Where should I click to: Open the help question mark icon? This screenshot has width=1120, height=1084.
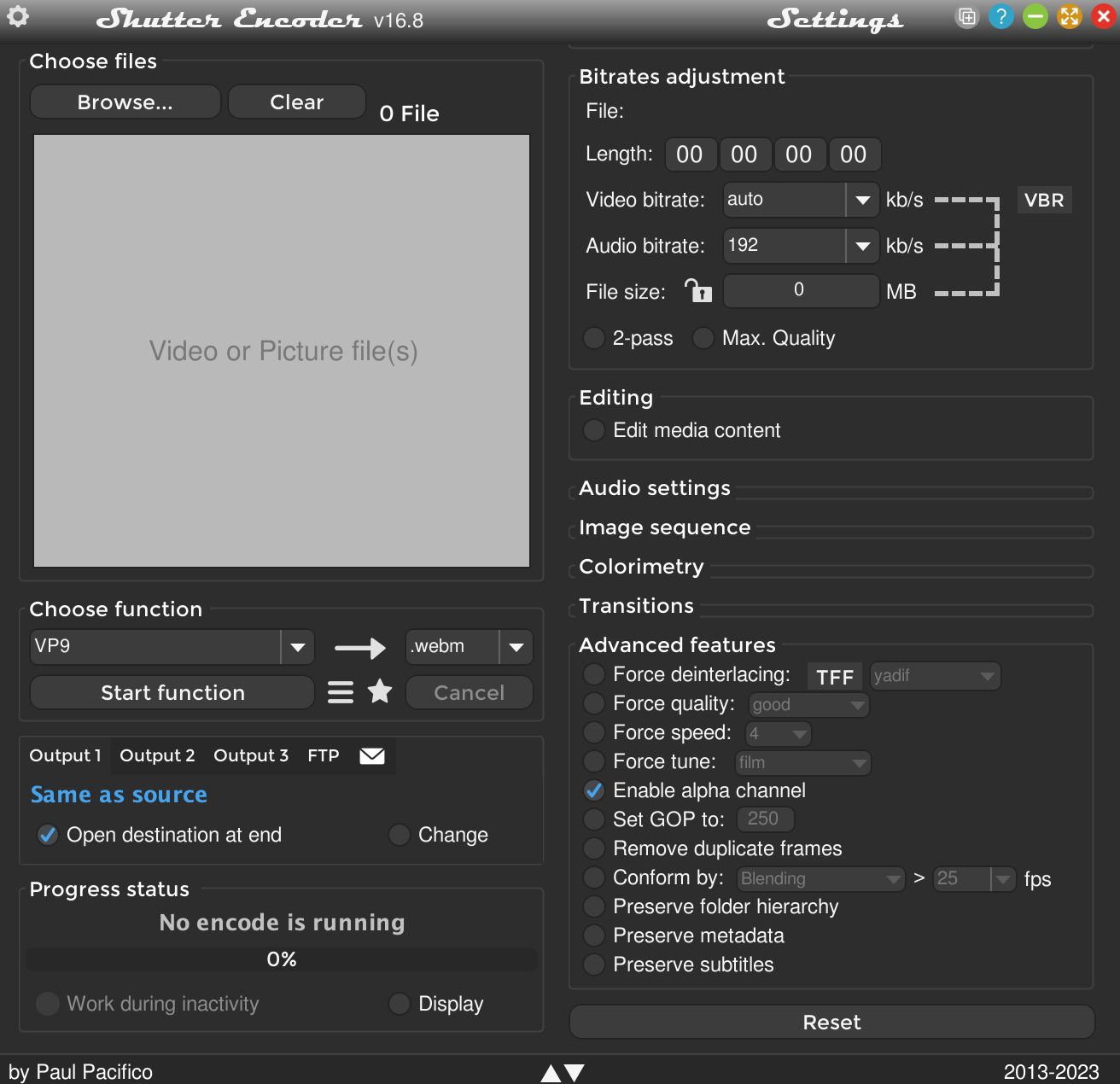(x=1000, y=16)
